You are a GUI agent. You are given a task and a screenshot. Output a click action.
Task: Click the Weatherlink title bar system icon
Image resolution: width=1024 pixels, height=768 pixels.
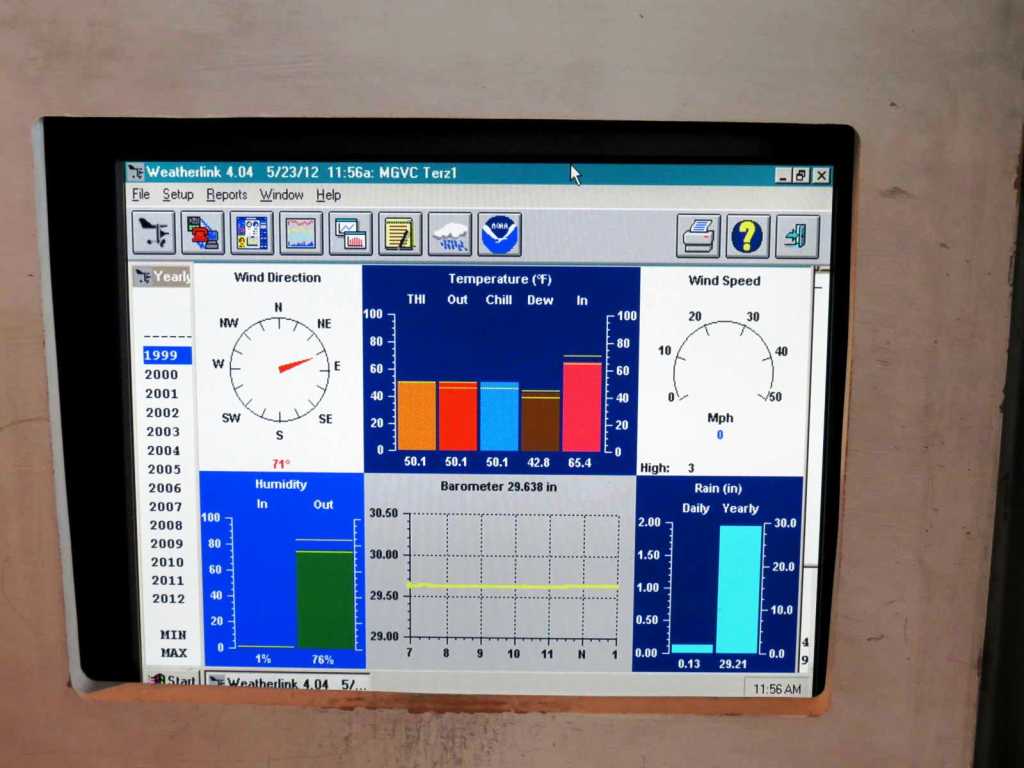pos(136,172)
